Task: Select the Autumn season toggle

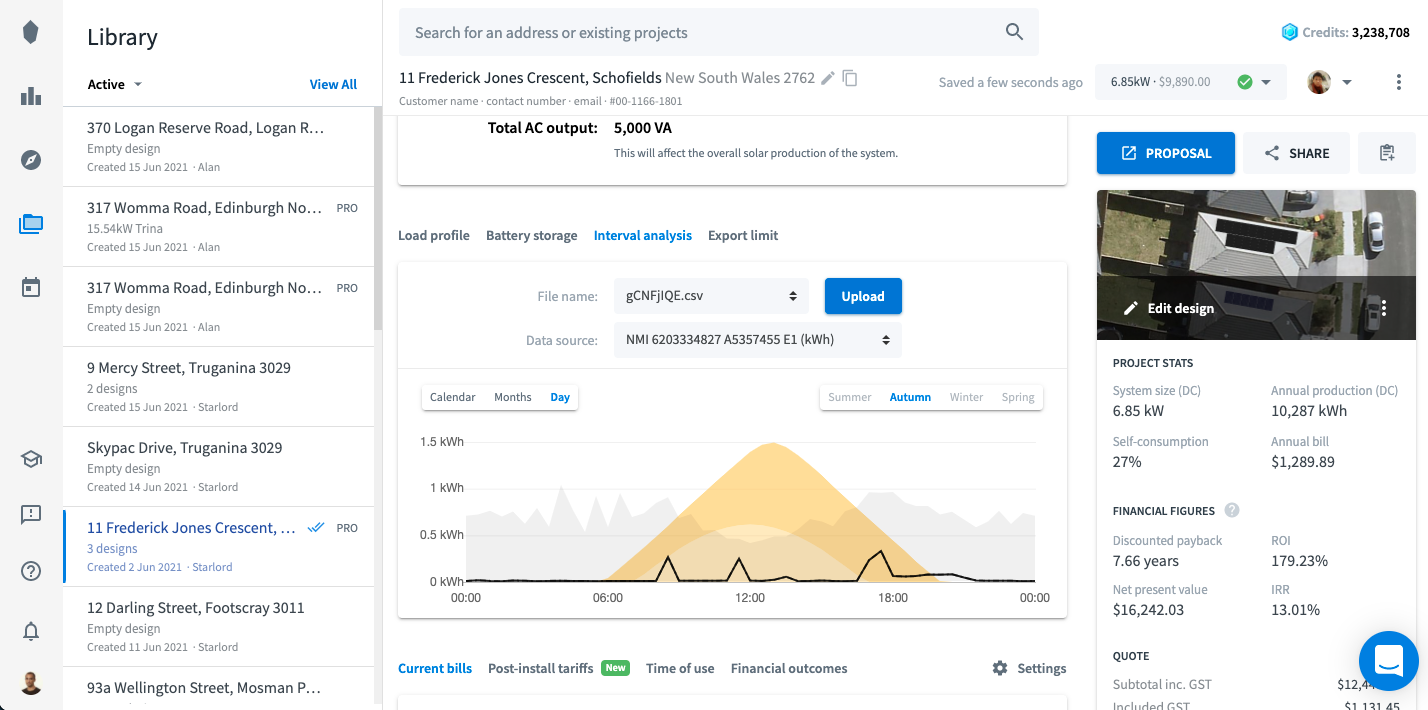Action: coord(910,397)
